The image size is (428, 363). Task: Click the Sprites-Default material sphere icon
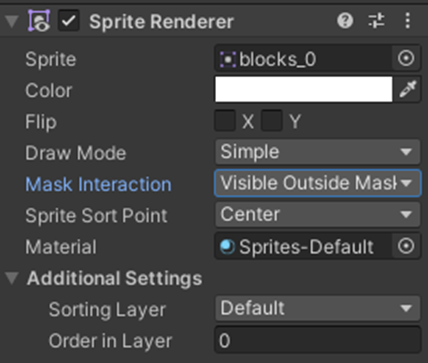pos(227,247)
